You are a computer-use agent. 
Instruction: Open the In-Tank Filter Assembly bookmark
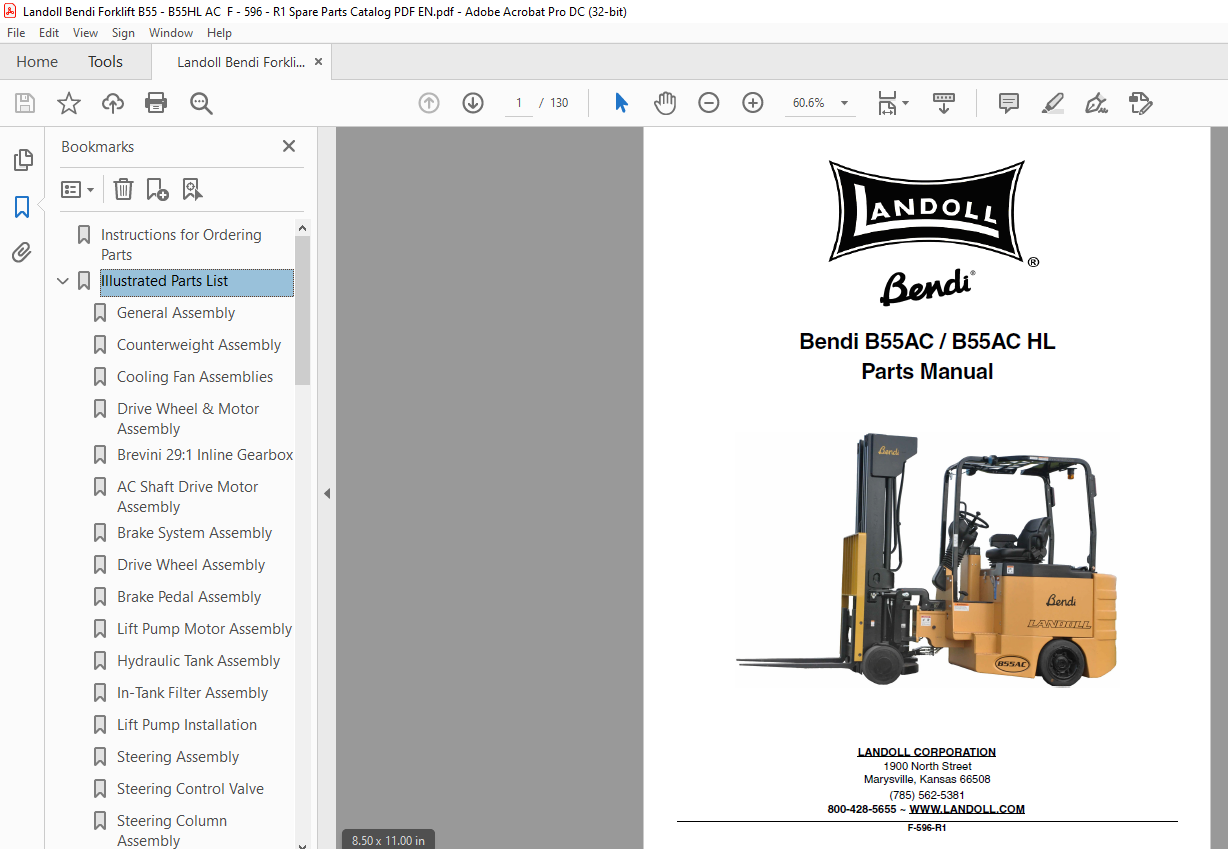click(x=192, y=693)
